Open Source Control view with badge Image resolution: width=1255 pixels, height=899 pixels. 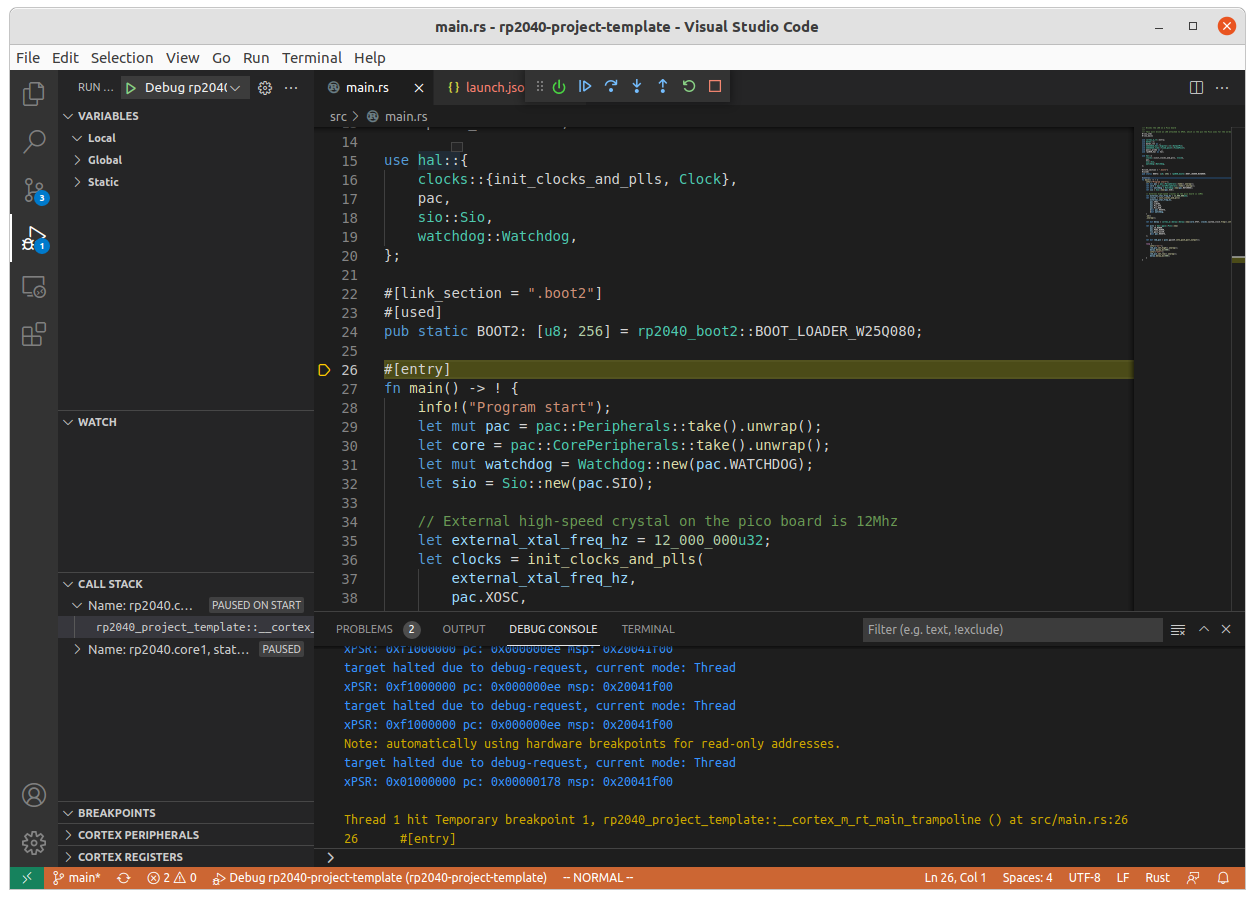34,190
